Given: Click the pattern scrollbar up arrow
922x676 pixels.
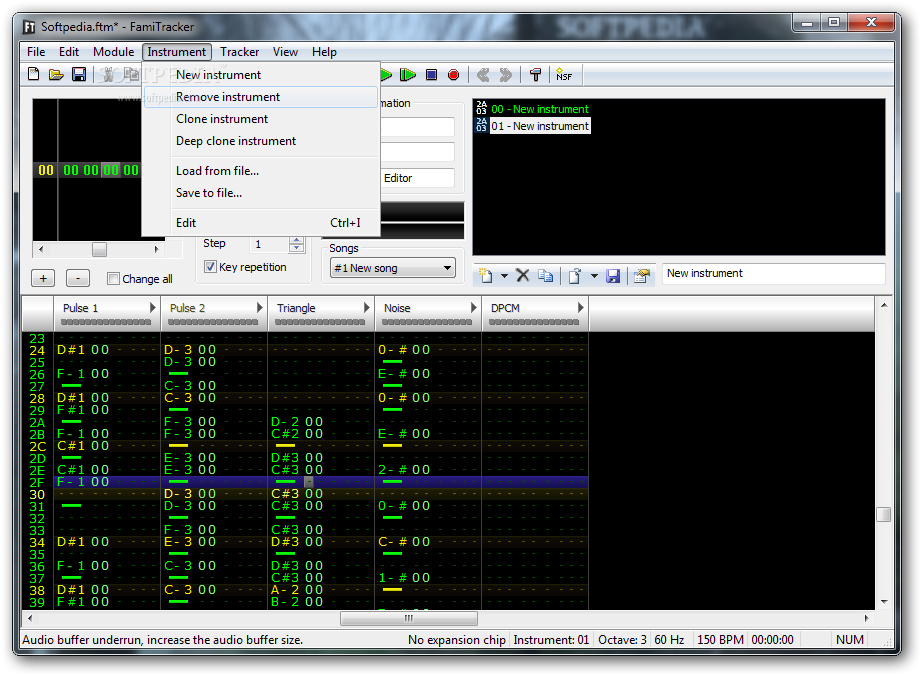Looking at the screenshot, I should [884, 305].
